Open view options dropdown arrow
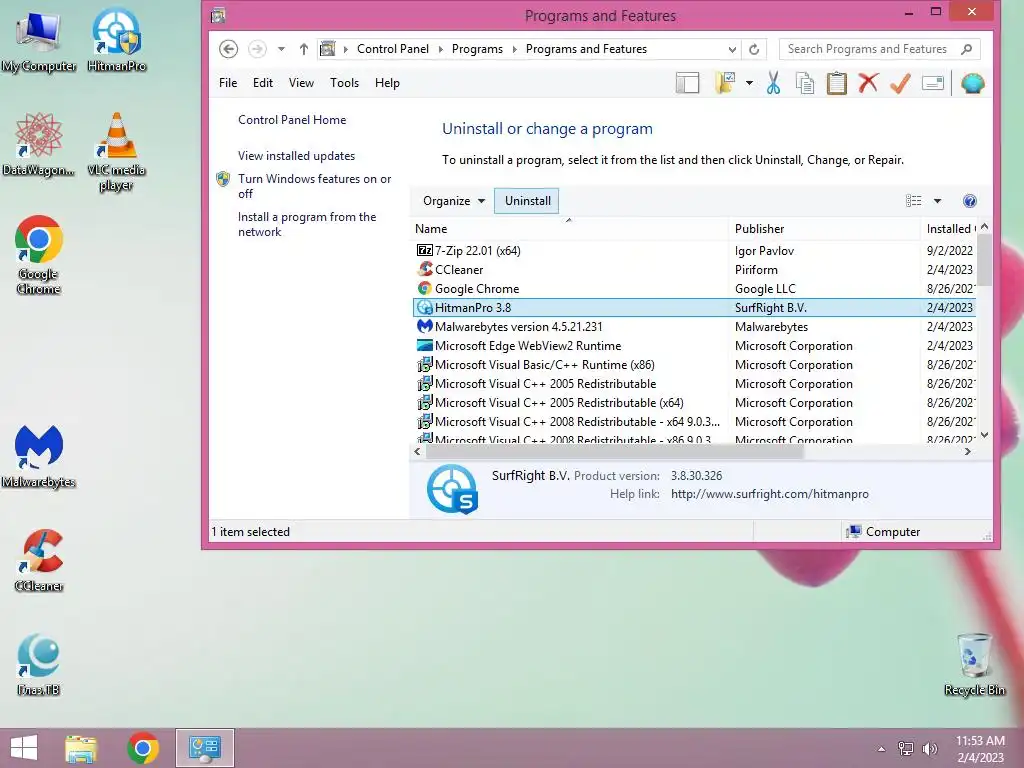The width and height of the screenshot is (1024, 768). pos(937,201)
